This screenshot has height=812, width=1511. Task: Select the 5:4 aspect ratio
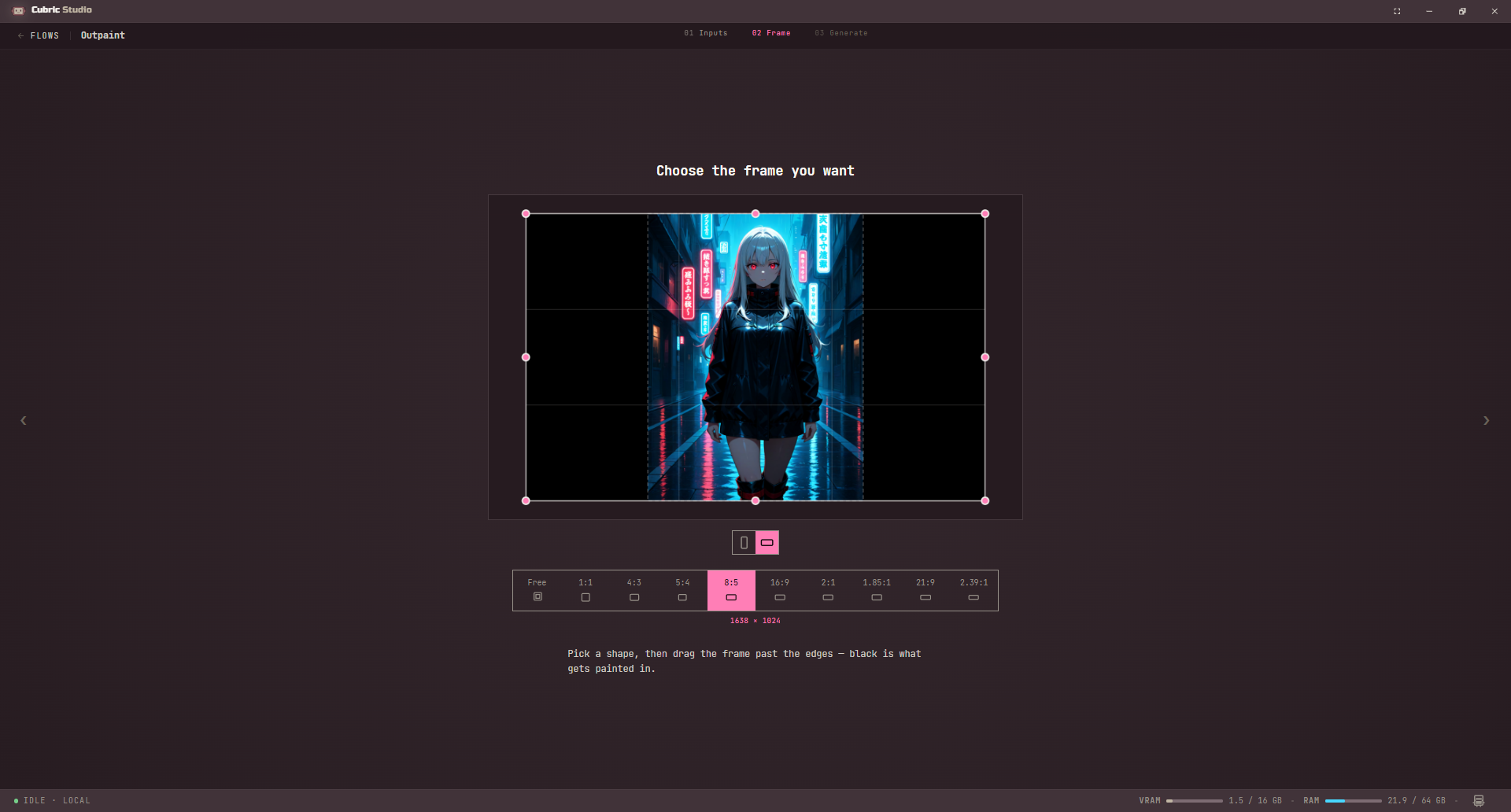[x=682, y=590]
